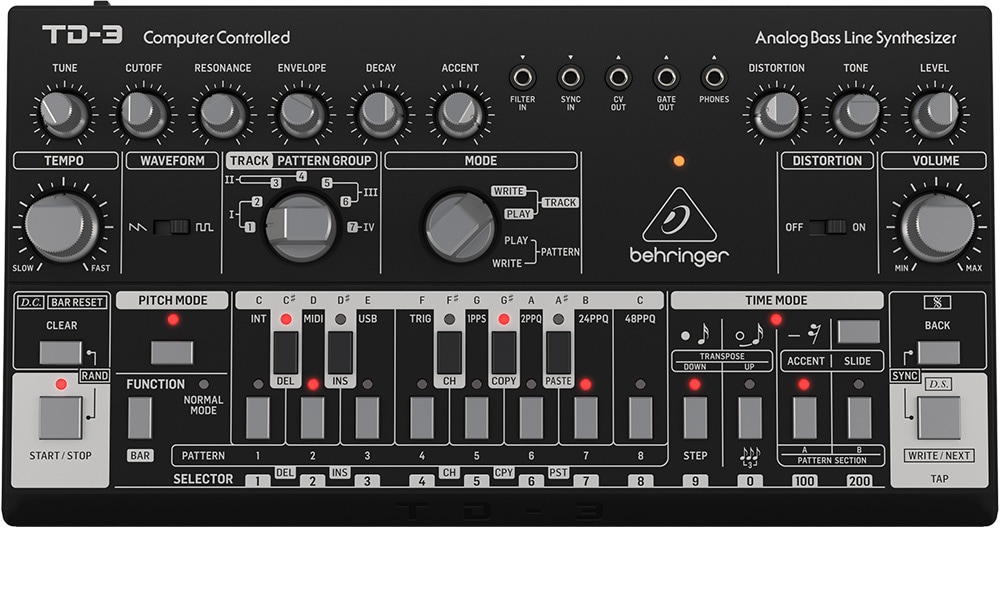Click the START/STOP red LED
The image size is (1000, 611).
pos(61,384)
